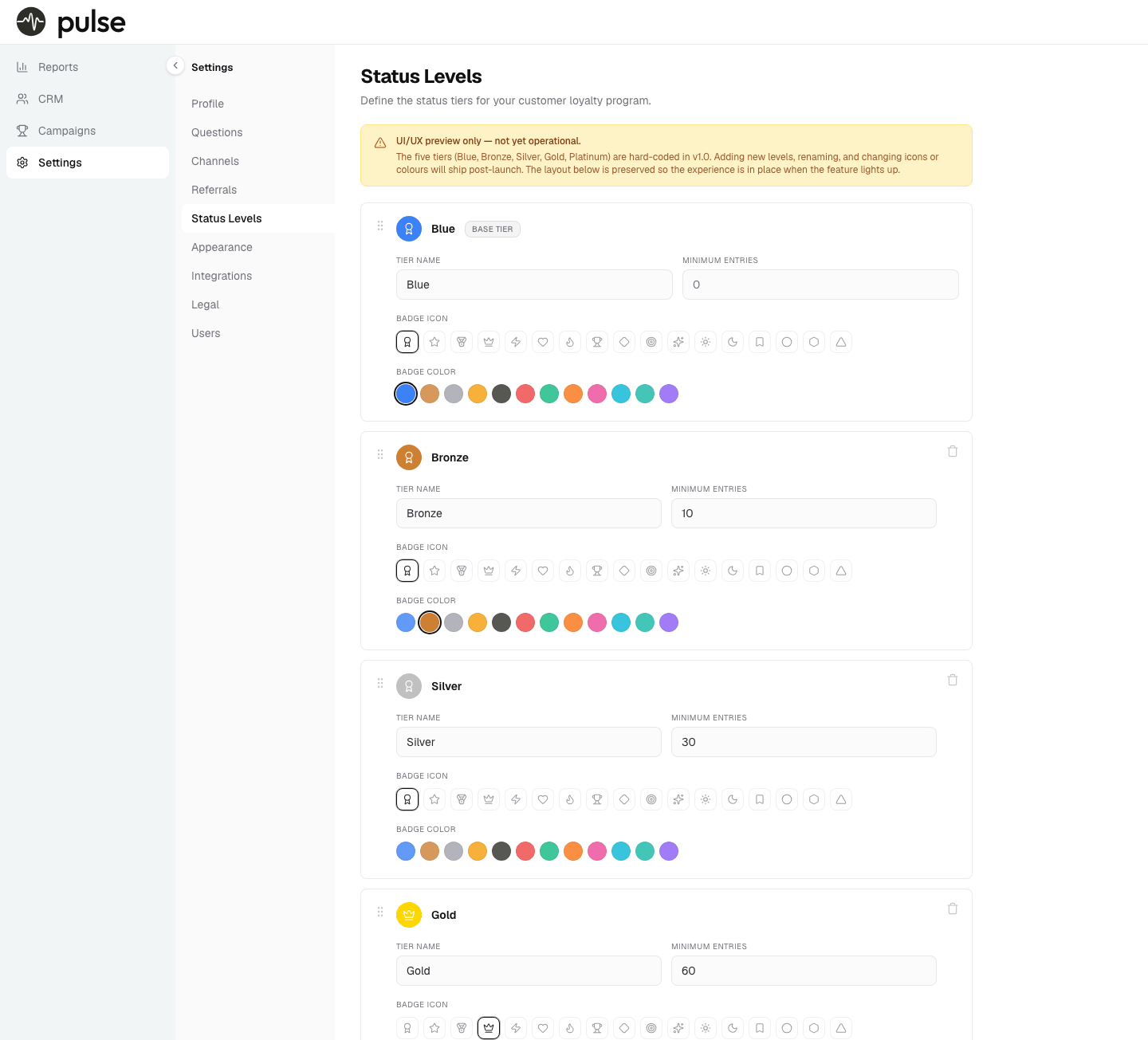Select the lightning bolt icon for Gold tier
Viewport: 1148px width, 1040px height.
[x=516, y=1028]
